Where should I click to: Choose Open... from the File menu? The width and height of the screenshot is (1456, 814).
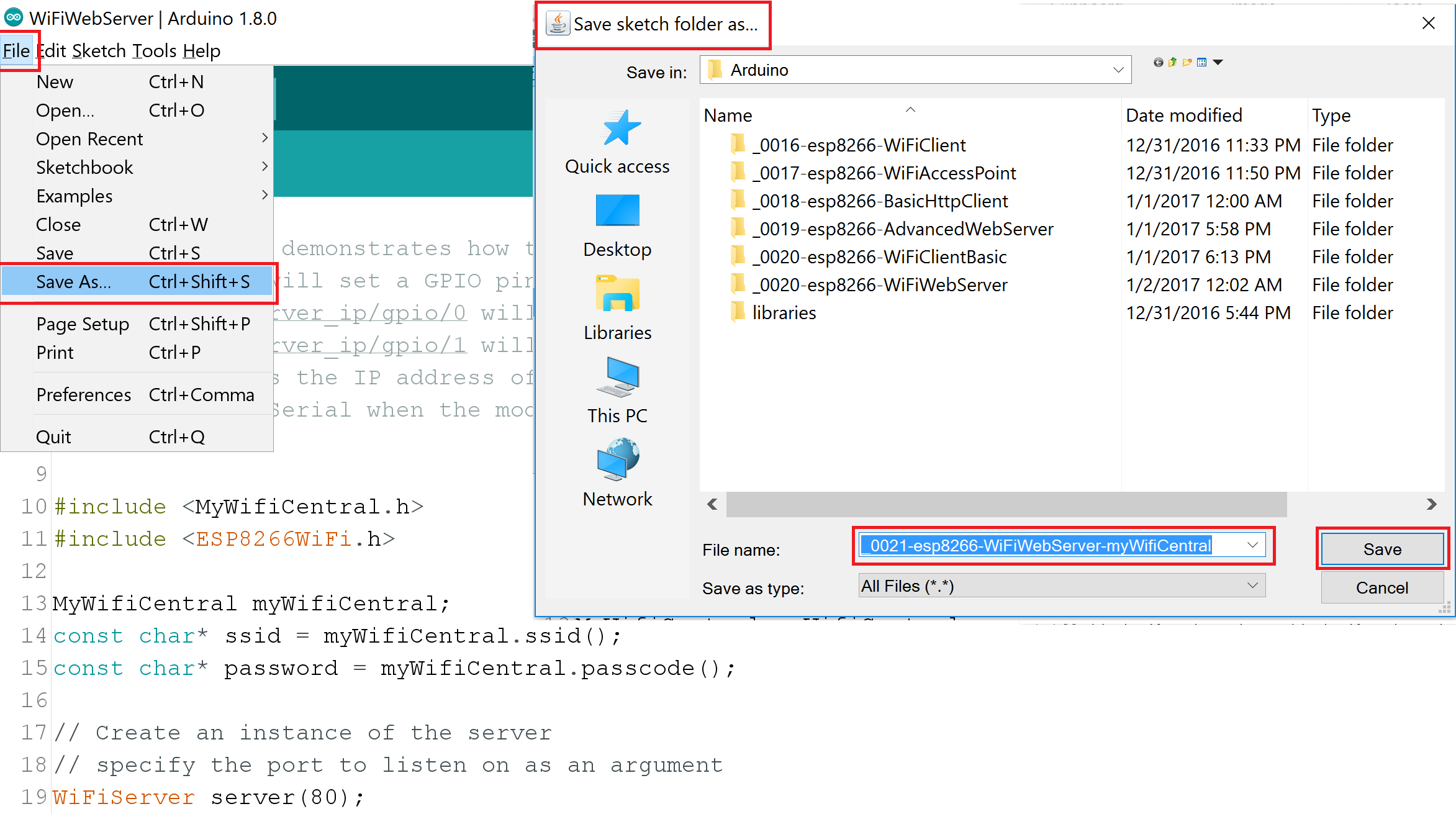(x=137, y=110)
